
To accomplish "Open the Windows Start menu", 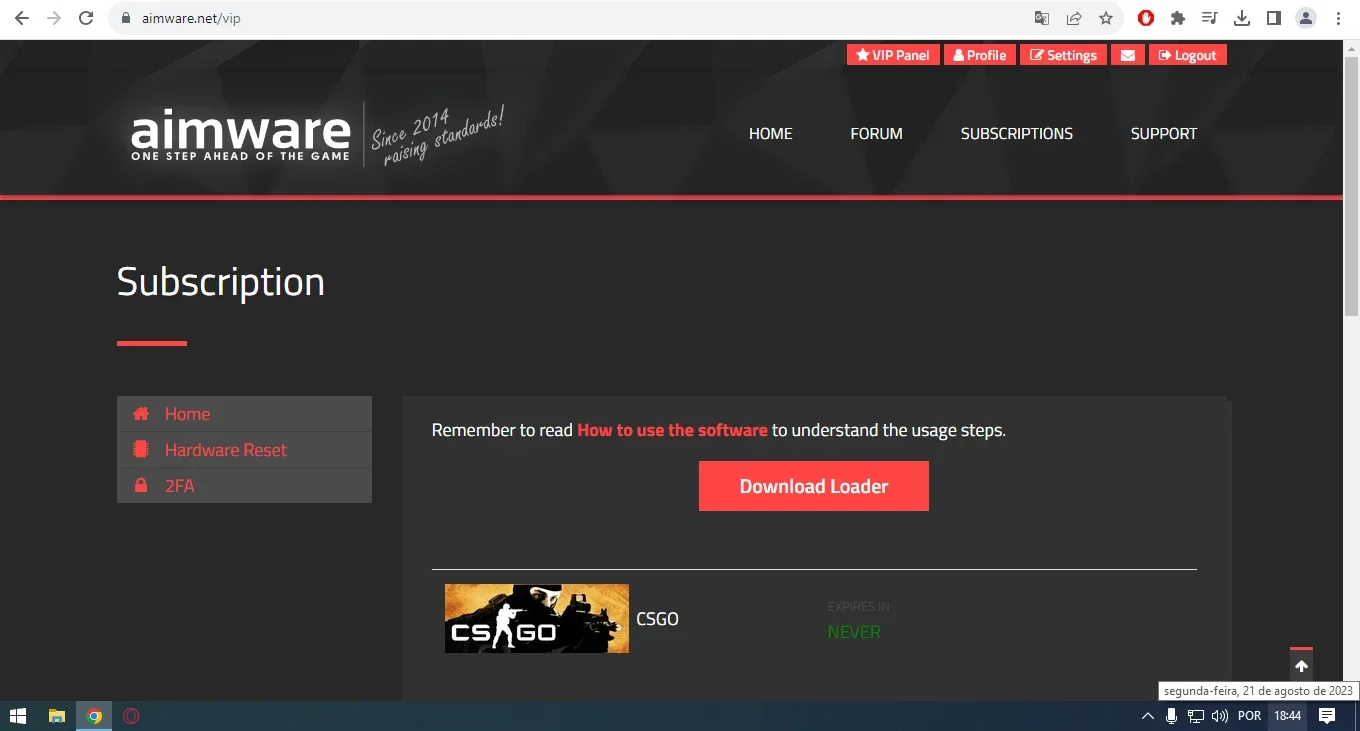I will (18, 716).
